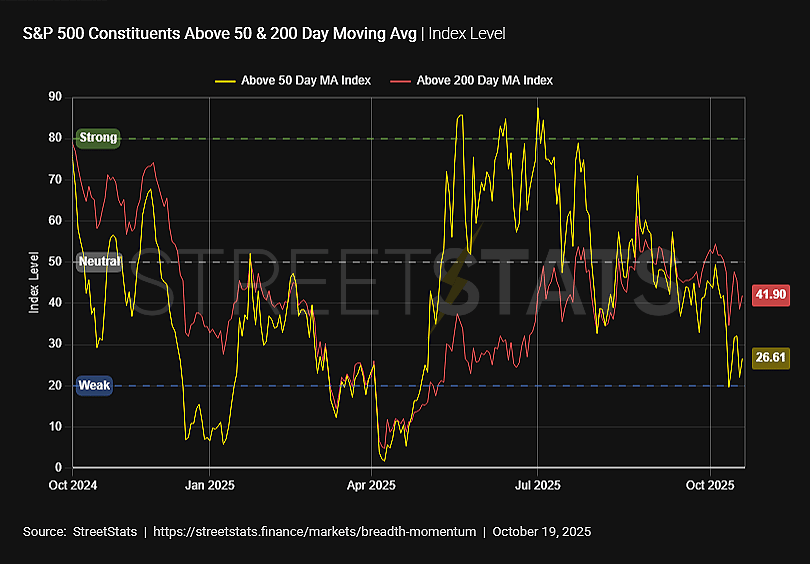Viewport: 810px width, 564px height.
Task: Click the vertical Index Level axis title
Action: [34, 283]
